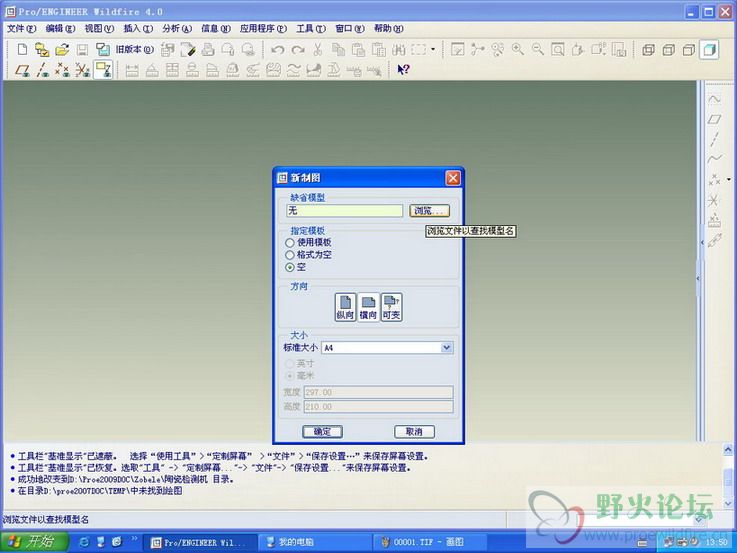Open the 插入 menu
The image size is (737, 553).
138,29
